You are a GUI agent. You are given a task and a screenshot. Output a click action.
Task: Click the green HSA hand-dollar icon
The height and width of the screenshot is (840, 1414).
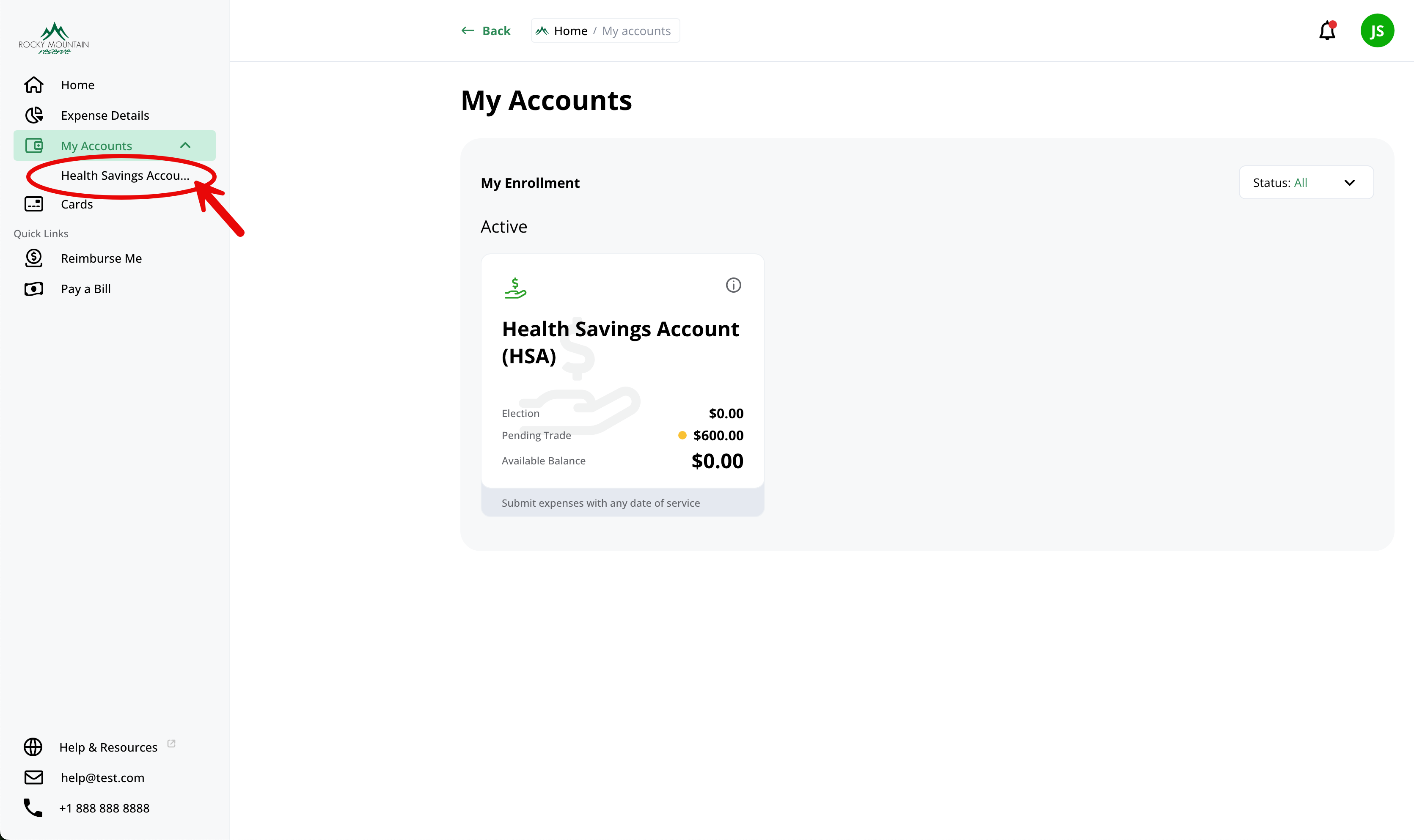pyautogui.click(x=515, y=288)
